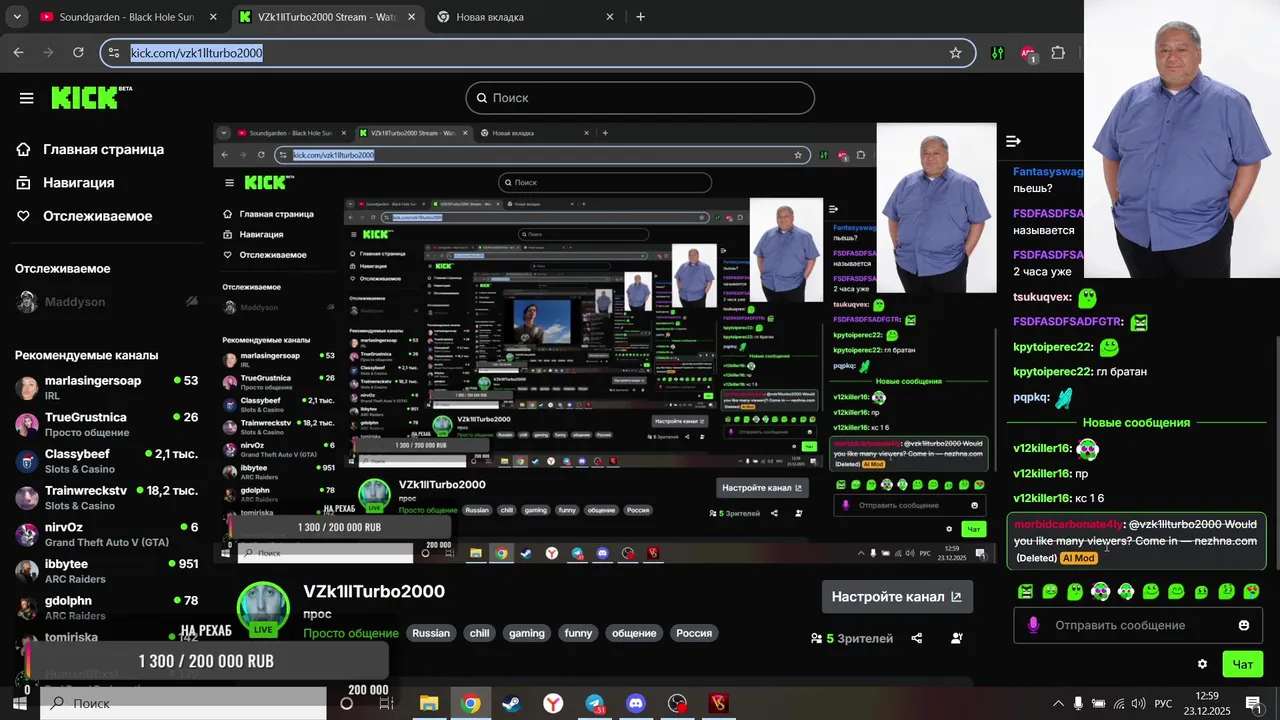Click the Windows Start button

click(x=20, y=703)
